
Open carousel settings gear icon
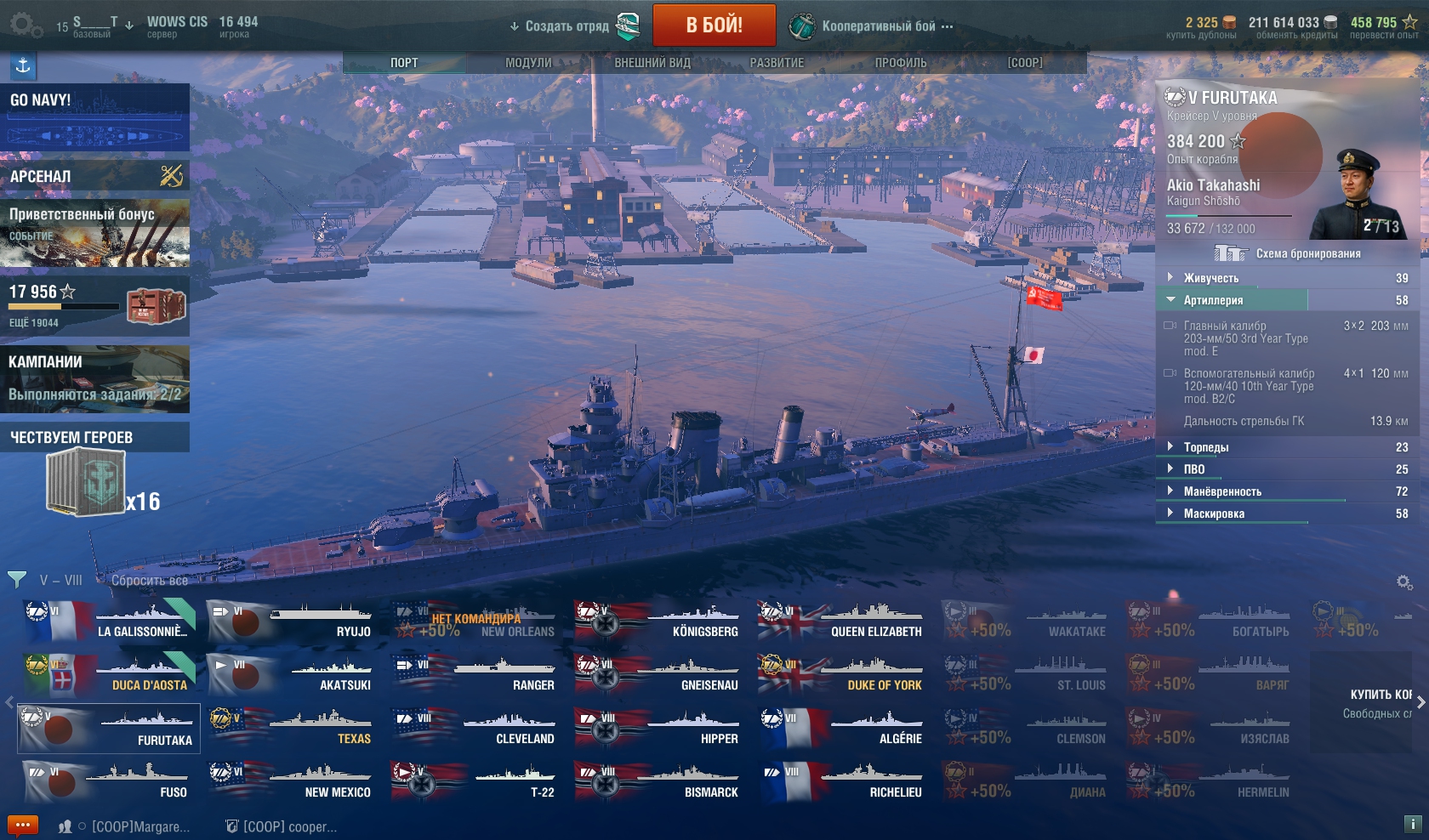(1404, 582)
